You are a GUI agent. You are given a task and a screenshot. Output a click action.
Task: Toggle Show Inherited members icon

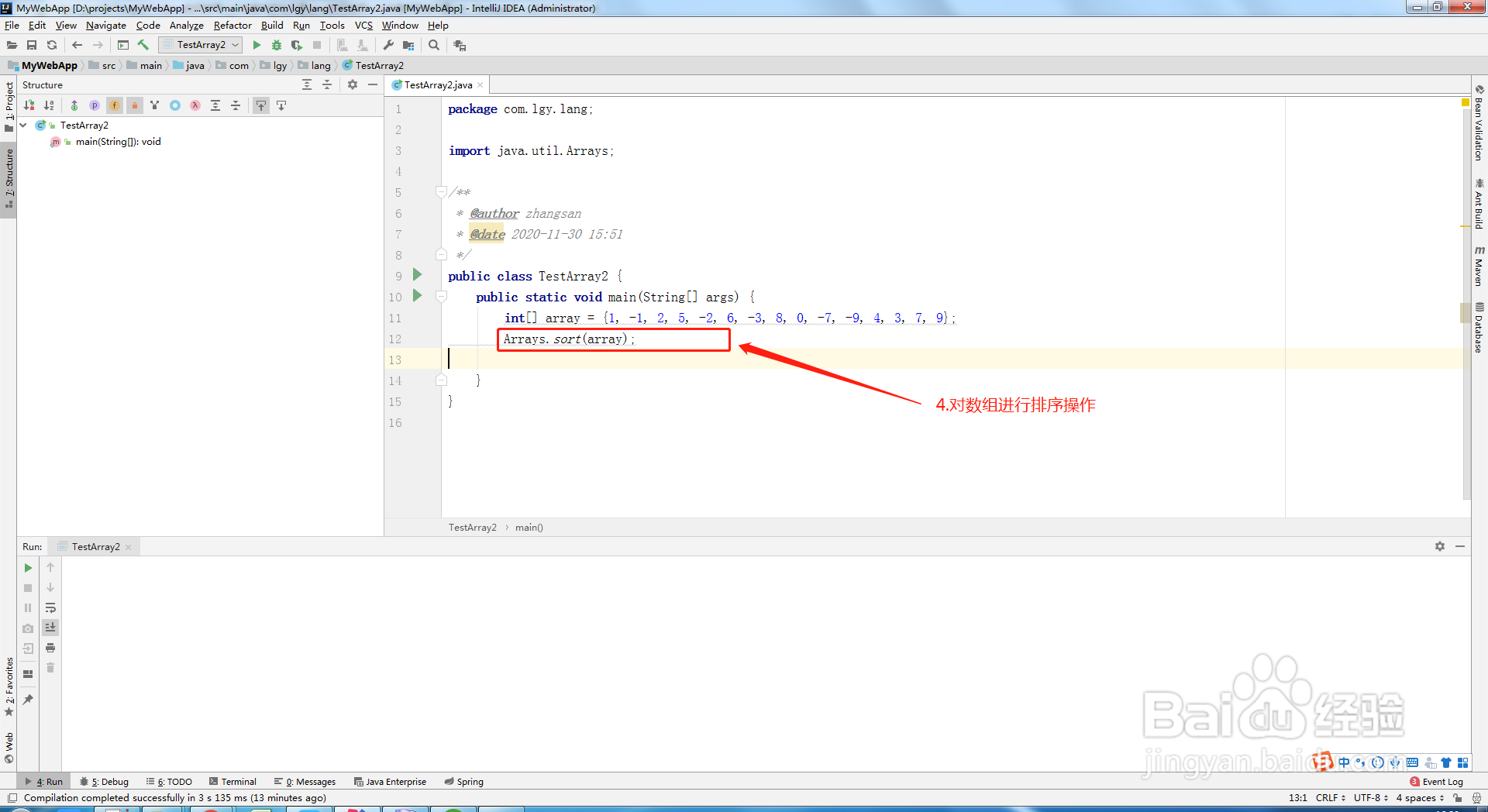click(x=74, y=105)
